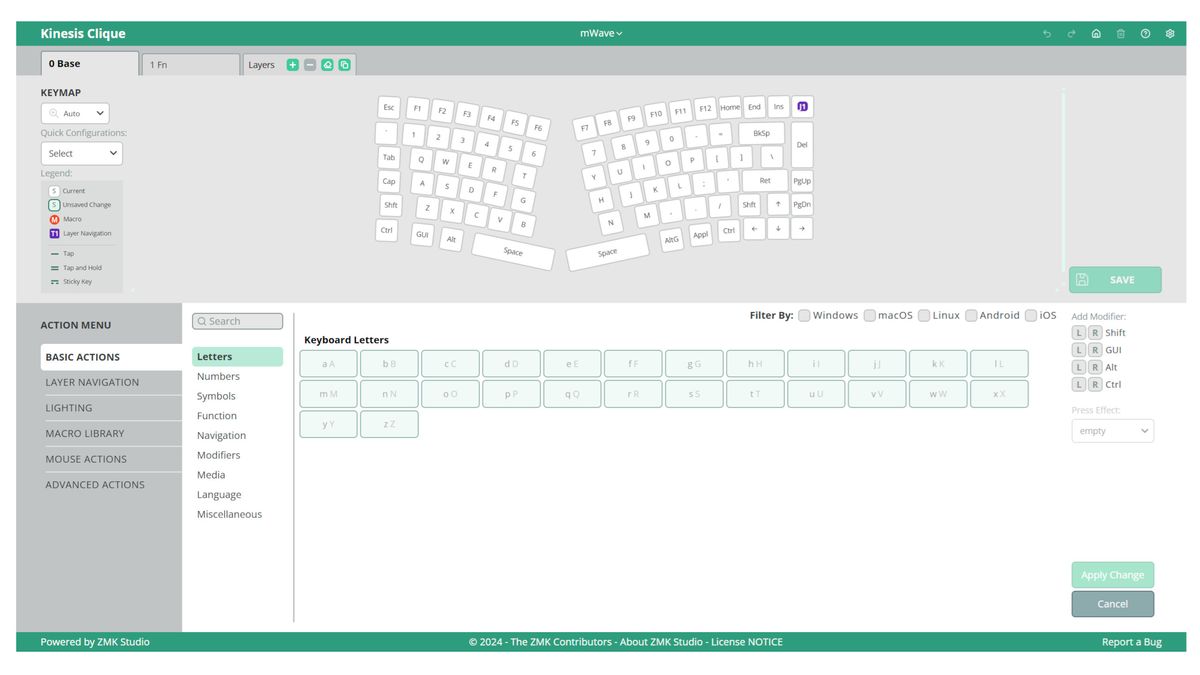Image resolution: width=1200 pixels, height=675 pixels.
Task: Toggle the right GUI modifier
Action: tap(1095, 350)
